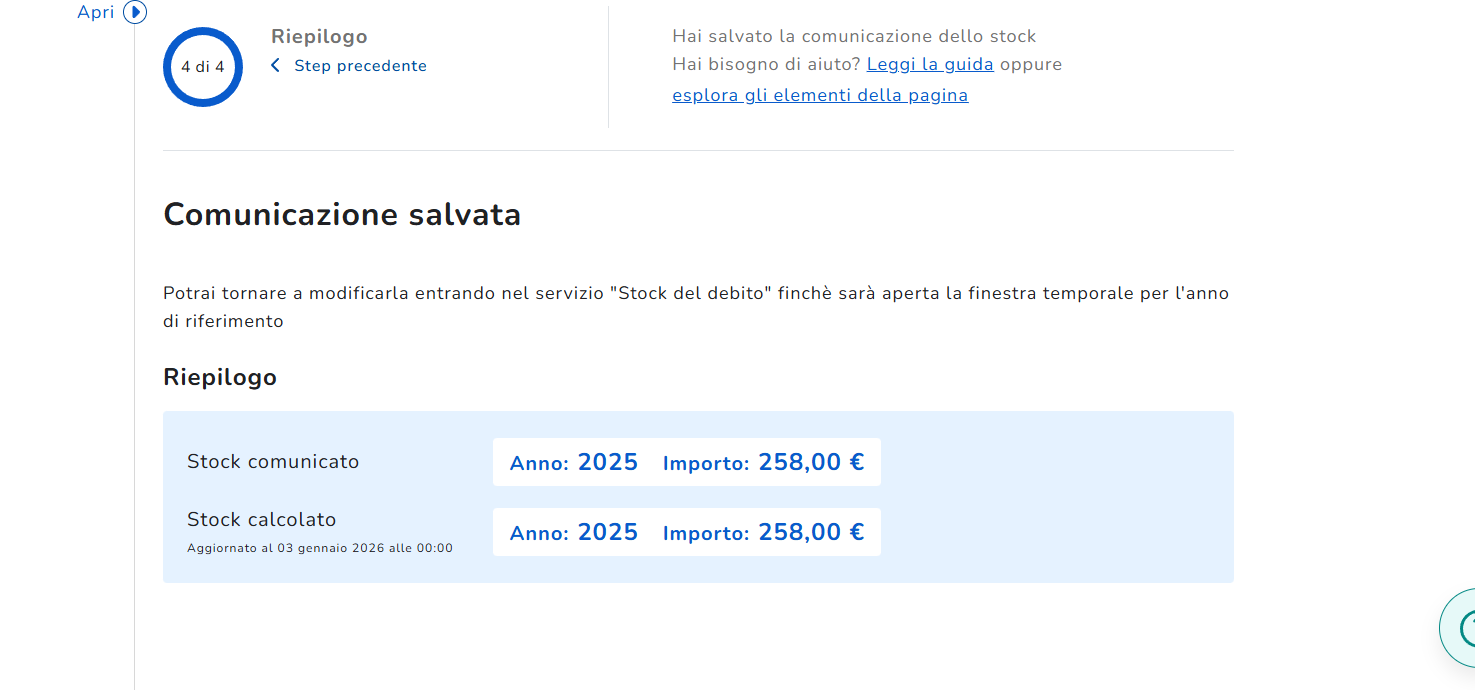Click the Riepilogo section heading above summary
Image resolution: width=1475 pixels, height=690 pixels.
pos(220,377)
